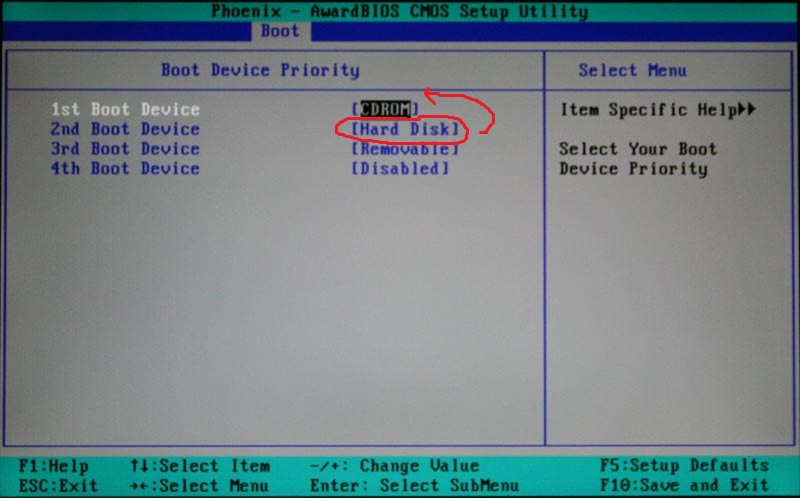Open the Removable boot value
Image resolution: width=800 pixels, height=498 pixels.
click(x=405, y=149)
